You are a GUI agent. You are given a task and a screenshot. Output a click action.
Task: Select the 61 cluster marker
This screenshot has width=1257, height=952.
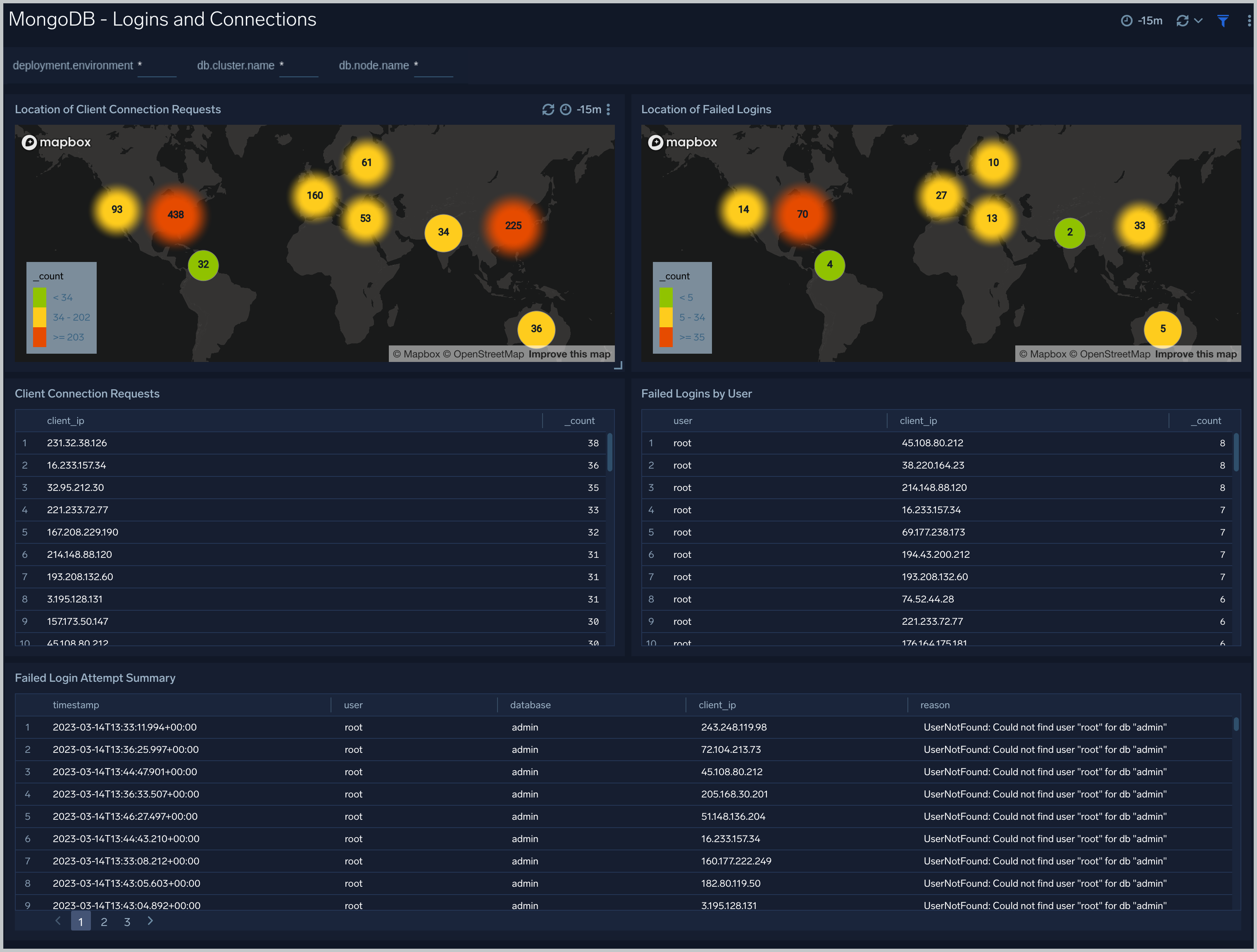coord(367,163)
